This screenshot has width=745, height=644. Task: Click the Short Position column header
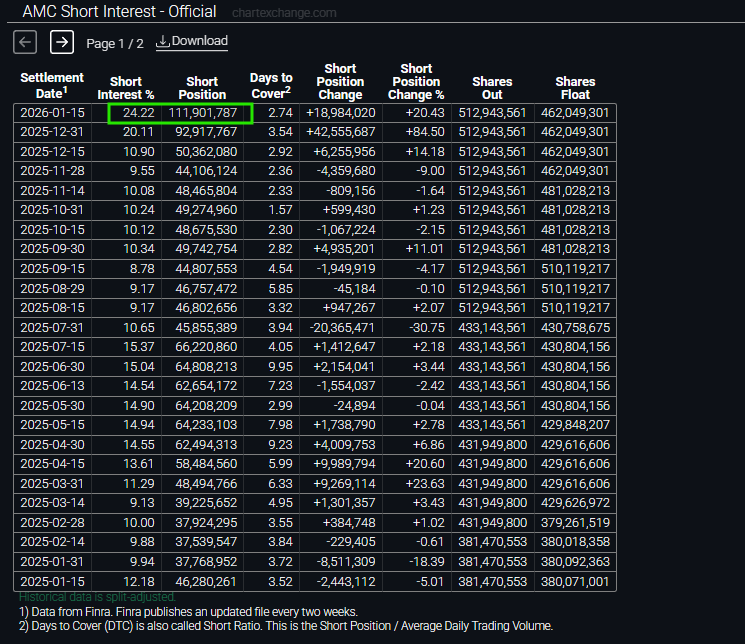click(202, 88)
